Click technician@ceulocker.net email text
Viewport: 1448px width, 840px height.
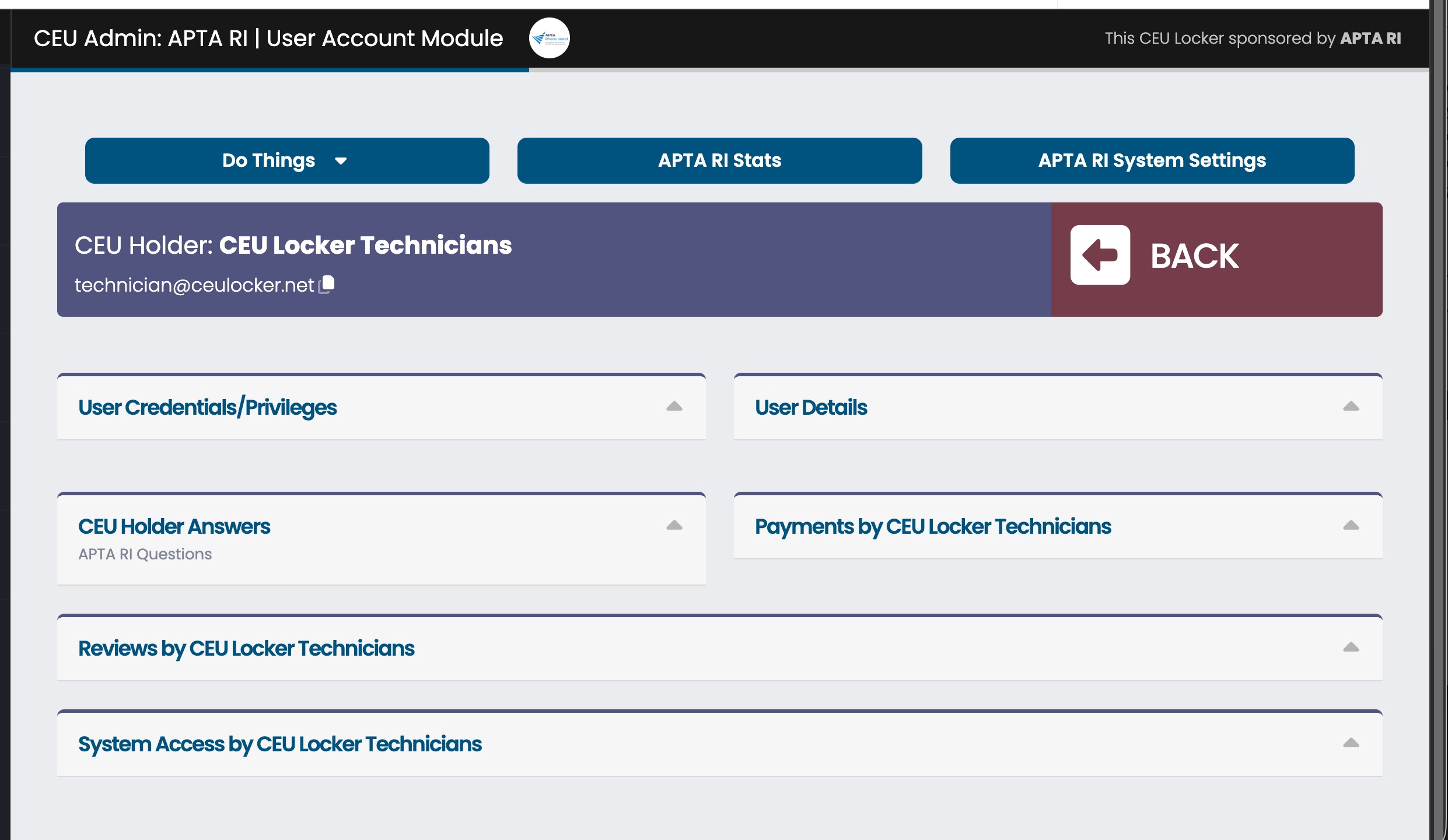(194, 285)
